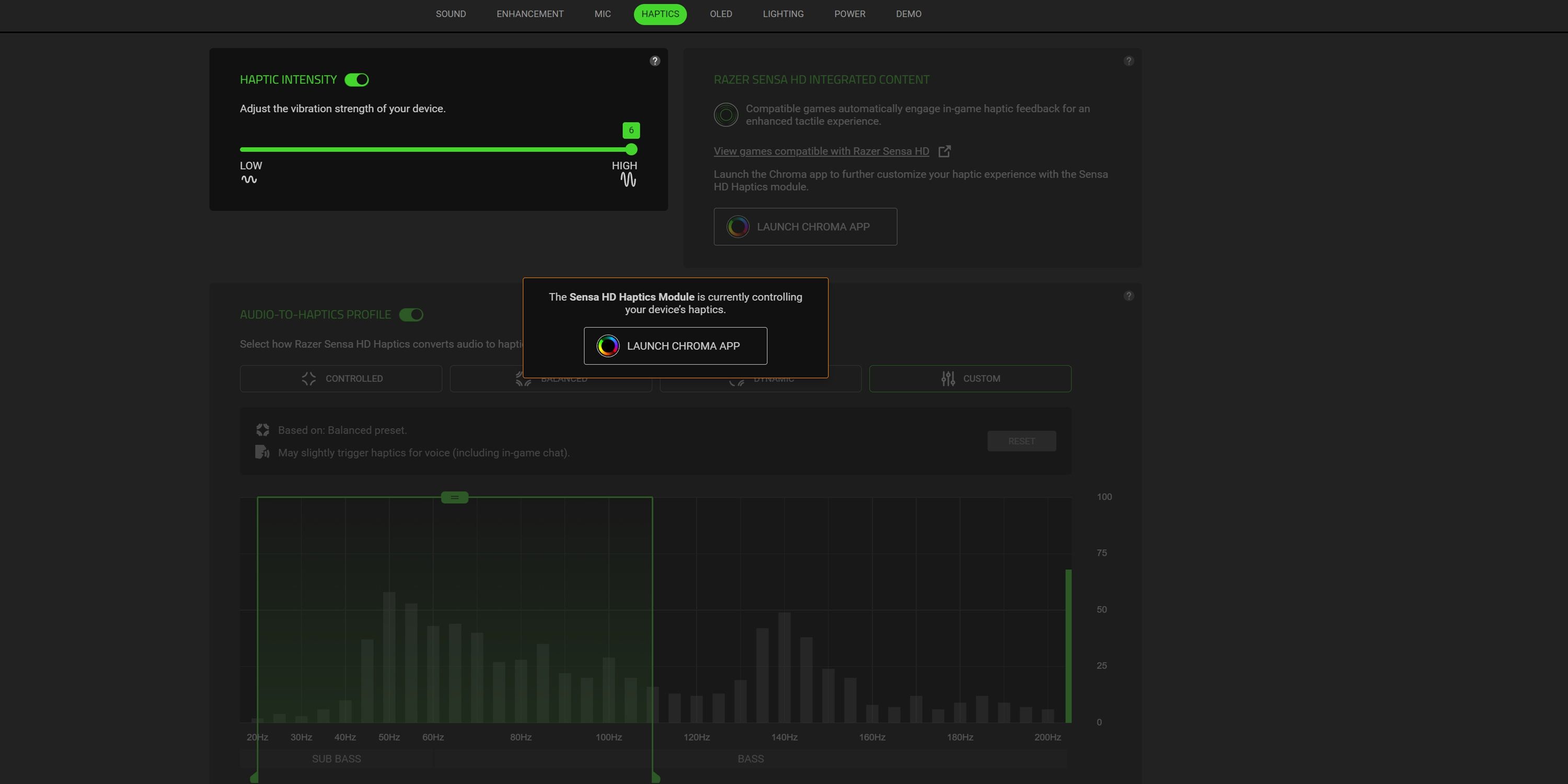This screenshot has height=784, width=1568.
Task: Click the 100Hz axis label
Action: coord(608,737)
